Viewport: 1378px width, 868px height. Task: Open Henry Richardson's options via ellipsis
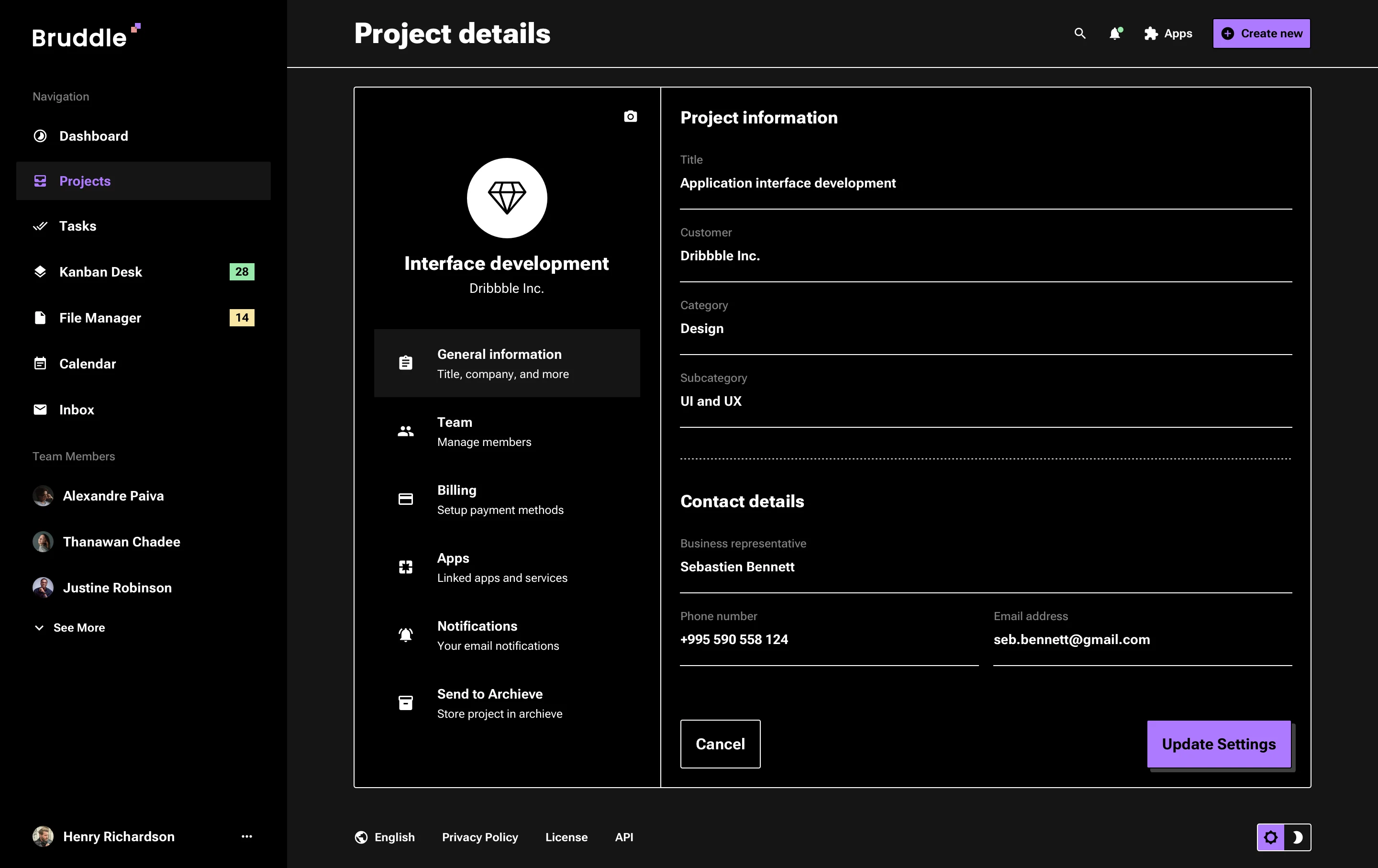(x=246, y=836)
